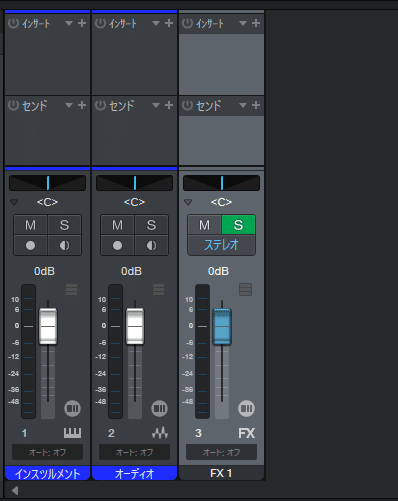
Task: Toggle insert power on channel 1
Action: [x=13, y=23]
